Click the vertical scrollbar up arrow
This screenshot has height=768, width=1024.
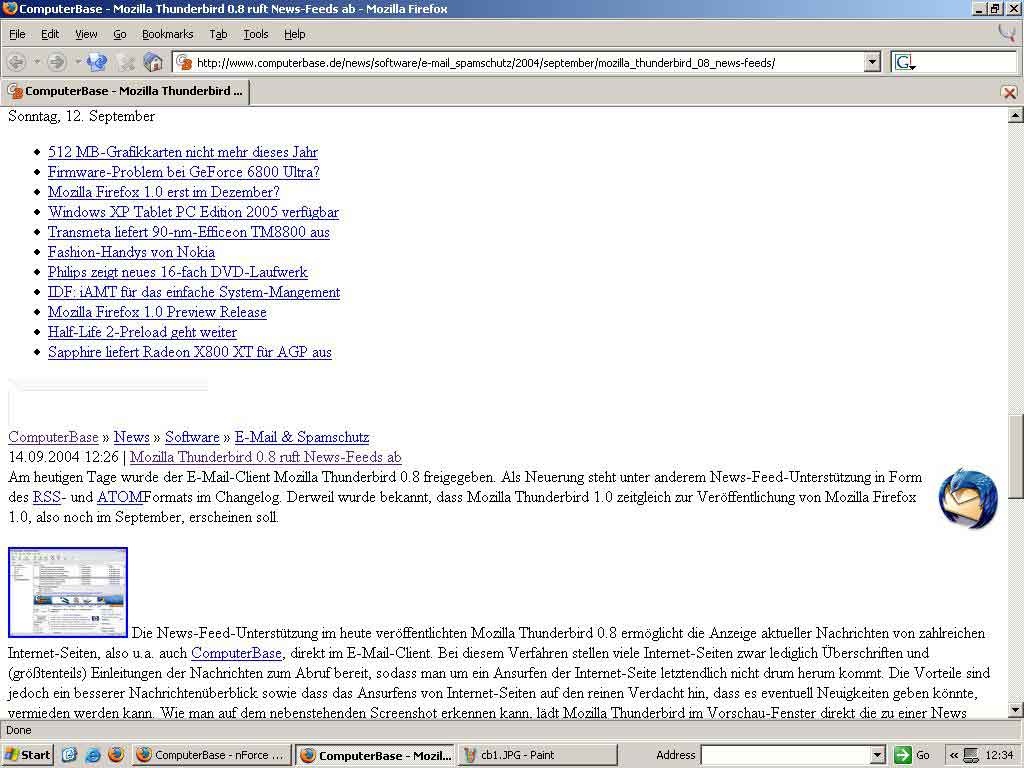[1016, 116]
